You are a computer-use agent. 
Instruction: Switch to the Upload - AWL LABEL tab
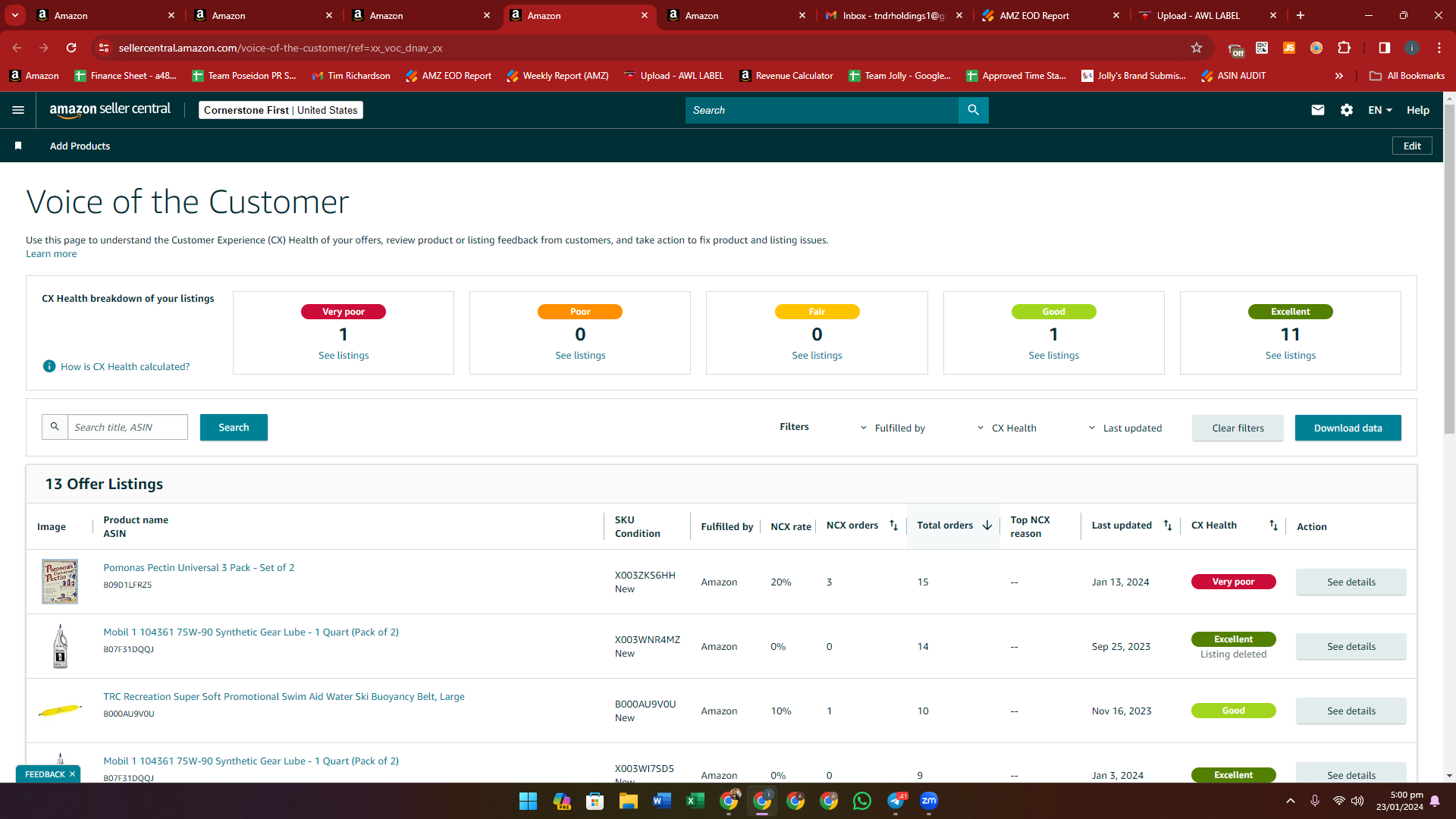1207,15
